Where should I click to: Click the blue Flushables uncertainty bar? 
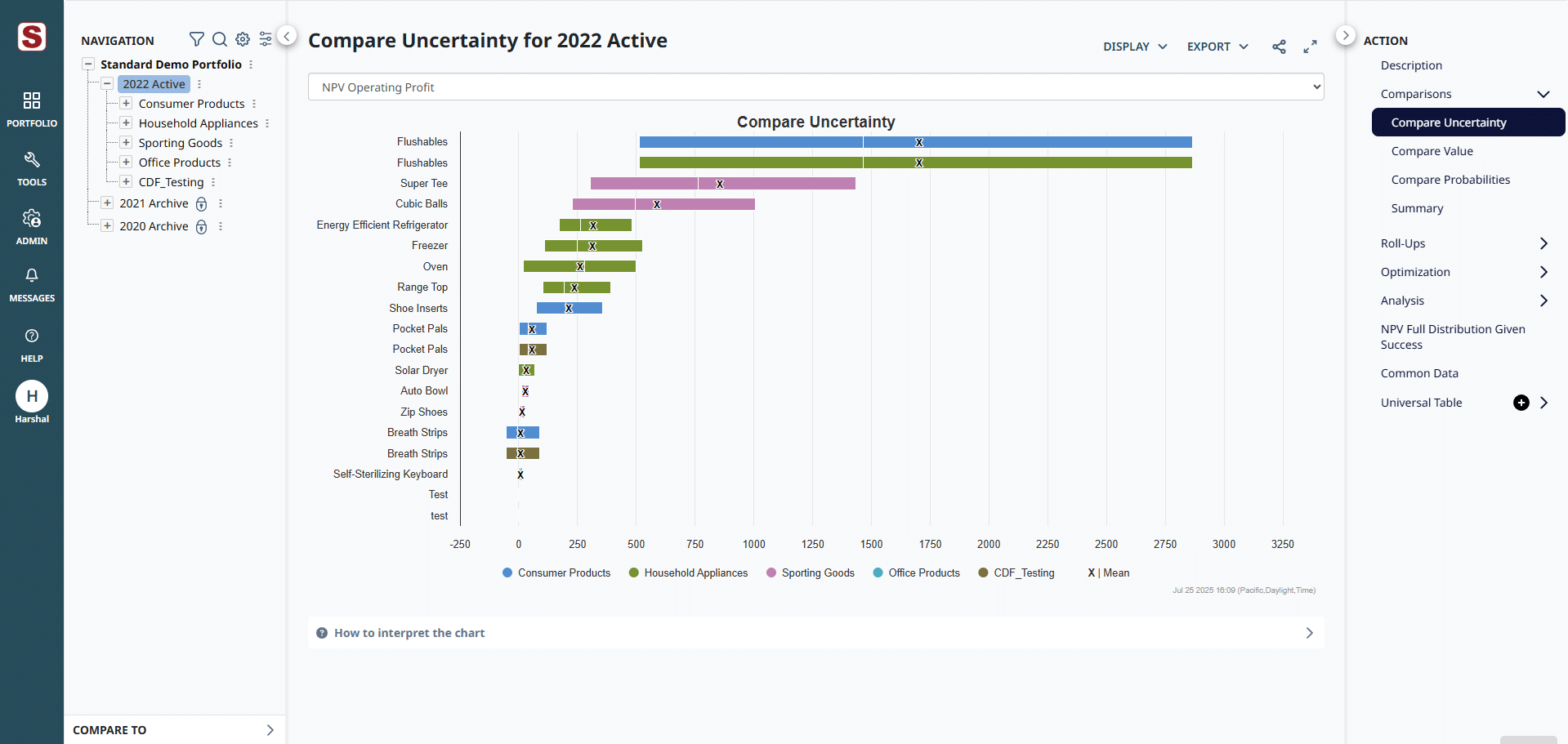(x=915, y=142)
